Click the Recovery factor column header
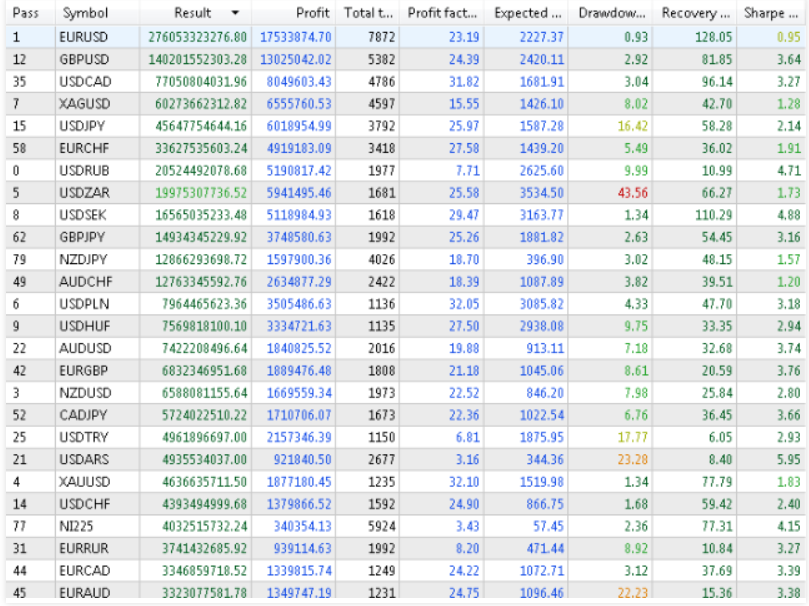The height and width of the screenshot is (606, 809). pos(696,13)
